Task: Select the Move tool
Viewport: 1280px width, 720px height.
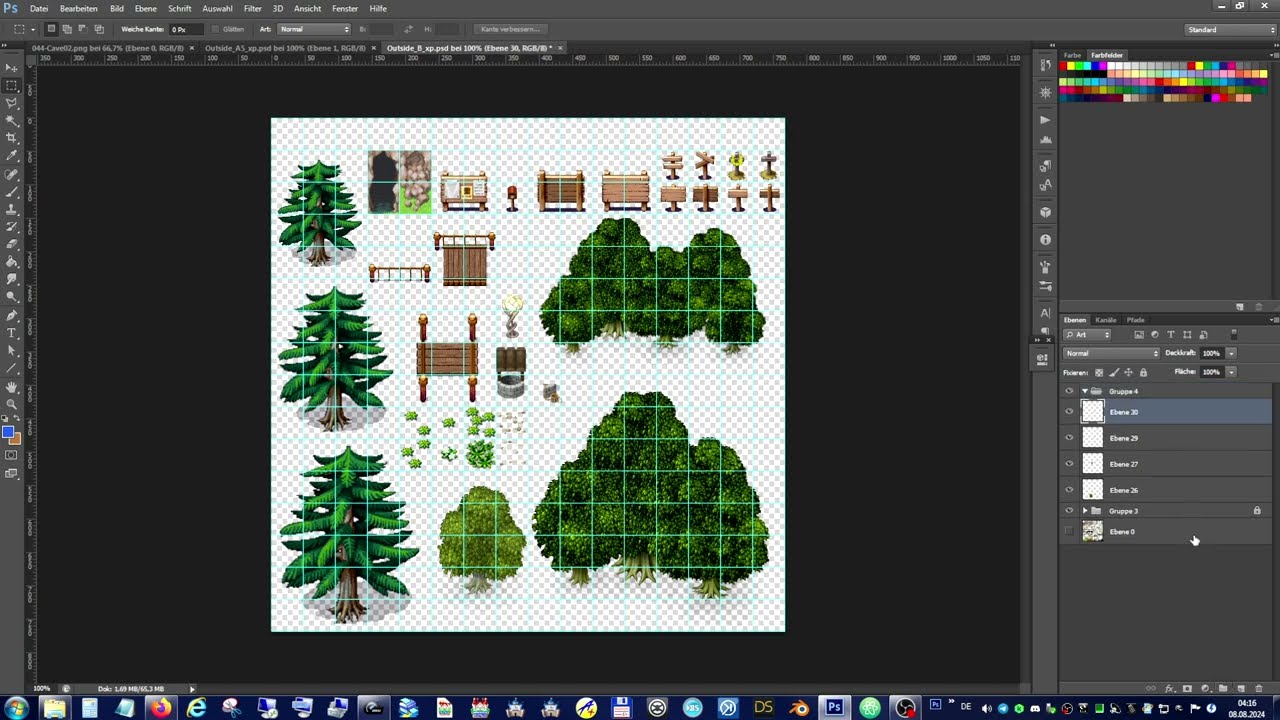Action: [x=12, y=68]
